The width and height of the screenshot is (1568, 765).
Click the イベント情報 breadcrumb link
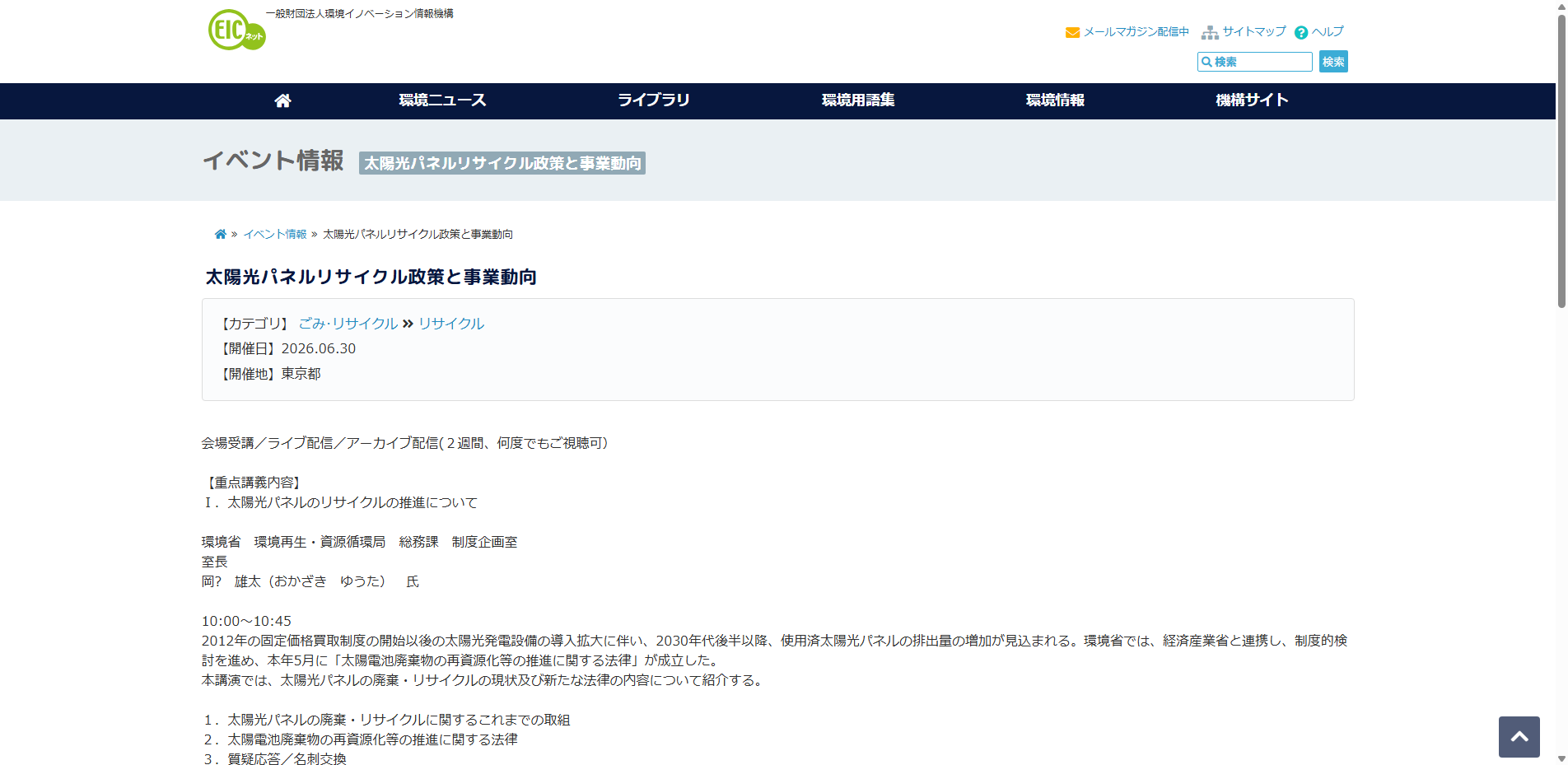(275, 234)
